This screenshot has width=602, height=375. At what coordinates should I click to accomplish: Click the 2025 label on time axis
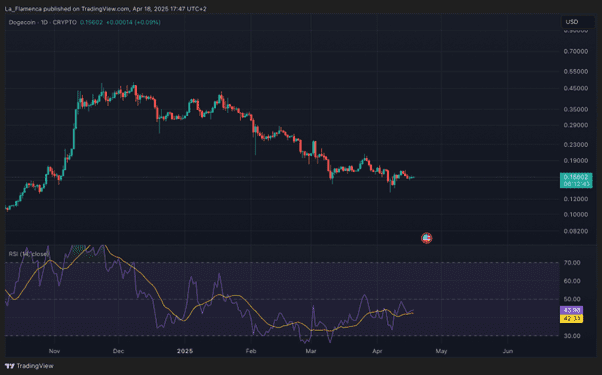coord(185,351)
